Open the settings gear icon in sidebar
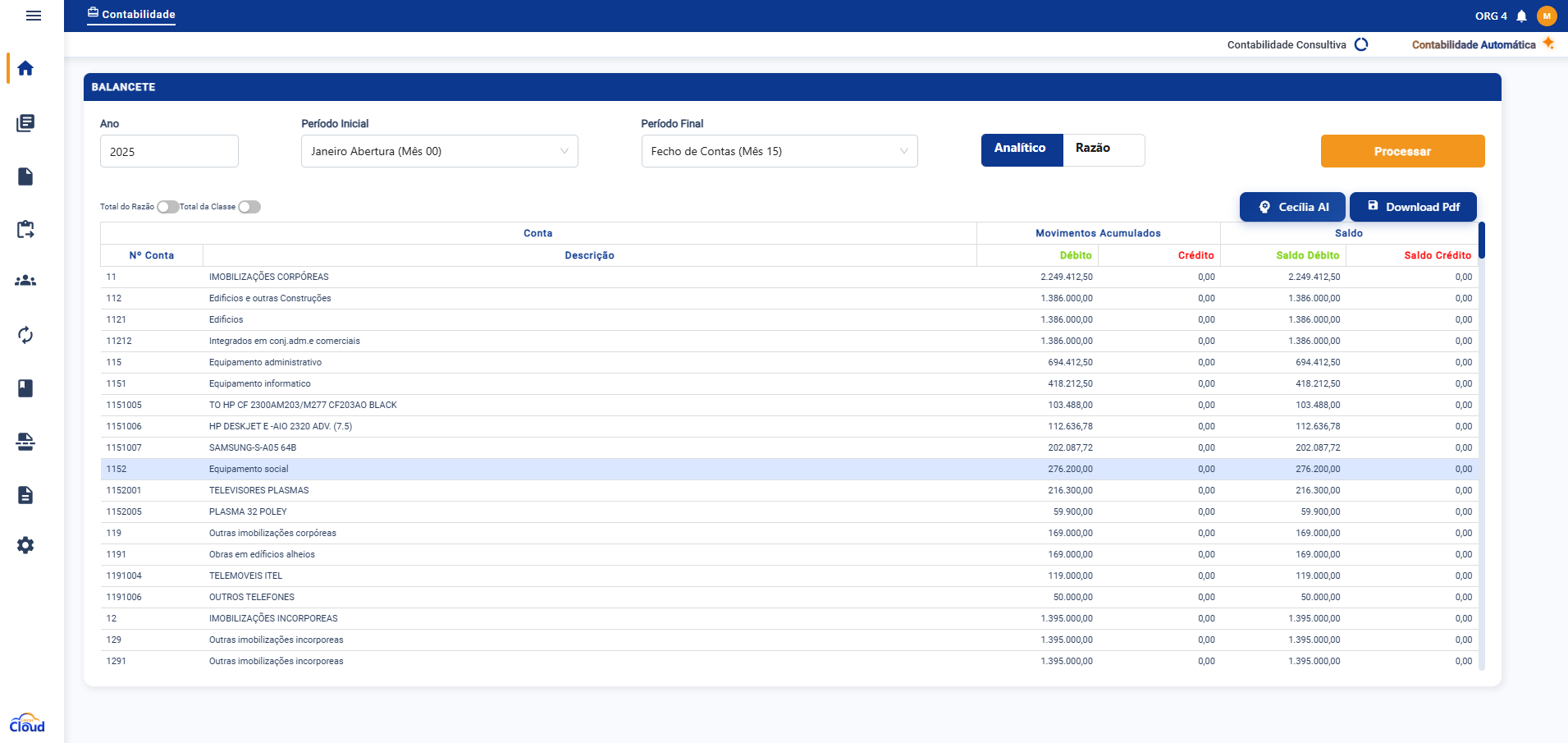The image size is (1568, 743). click(x=25, y=546)
